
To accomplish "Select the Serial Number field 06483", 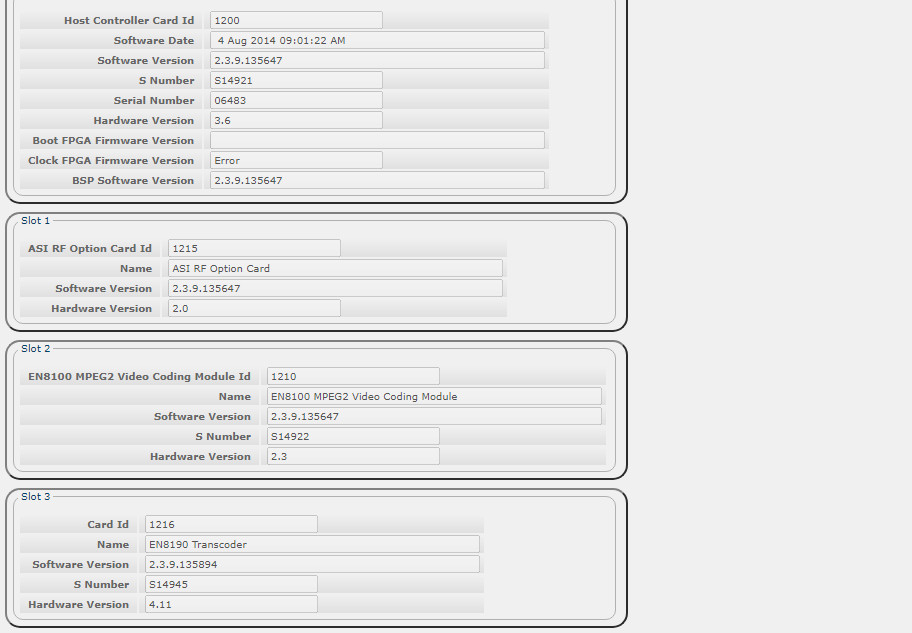I will 296,100.
